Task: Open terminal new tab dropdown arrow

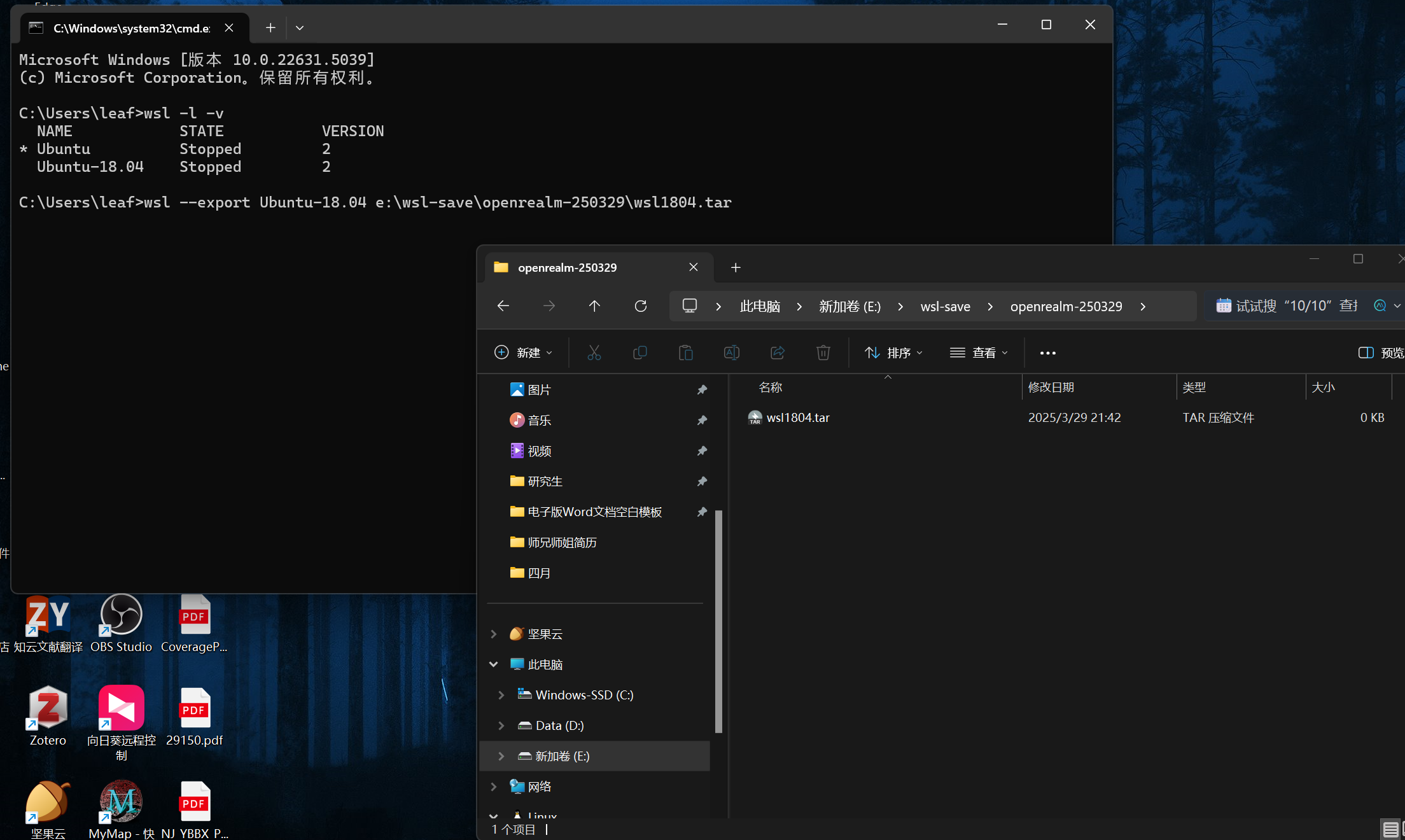Action: [x=300, y=28]
